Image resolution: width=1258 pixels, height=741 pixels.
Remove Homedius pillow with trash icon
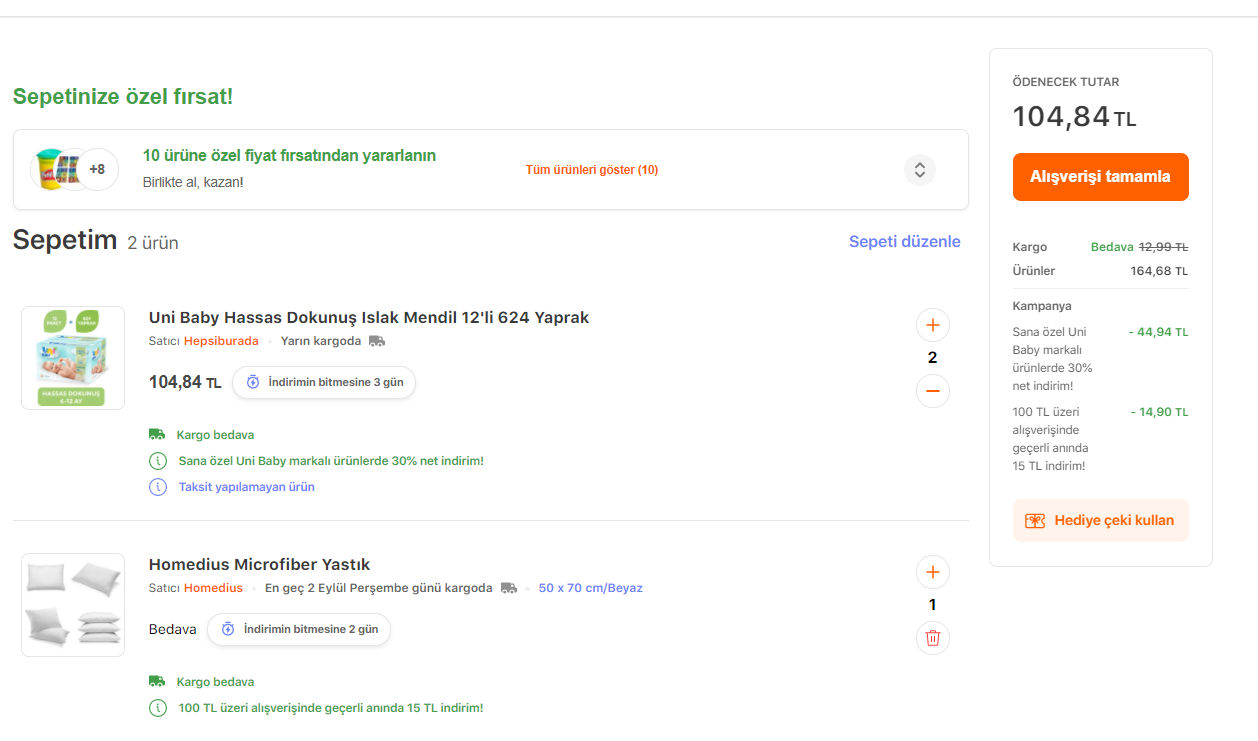click(x=933, y=638)
